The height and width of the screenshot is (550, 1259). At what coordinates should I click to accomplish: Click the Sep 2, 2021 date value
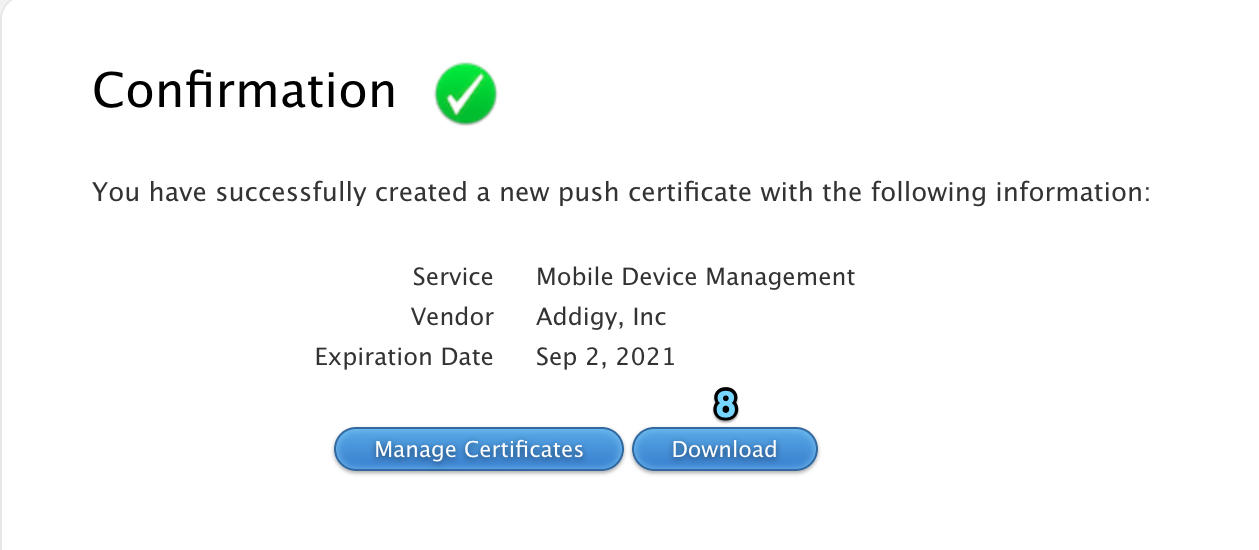point(606,357)
